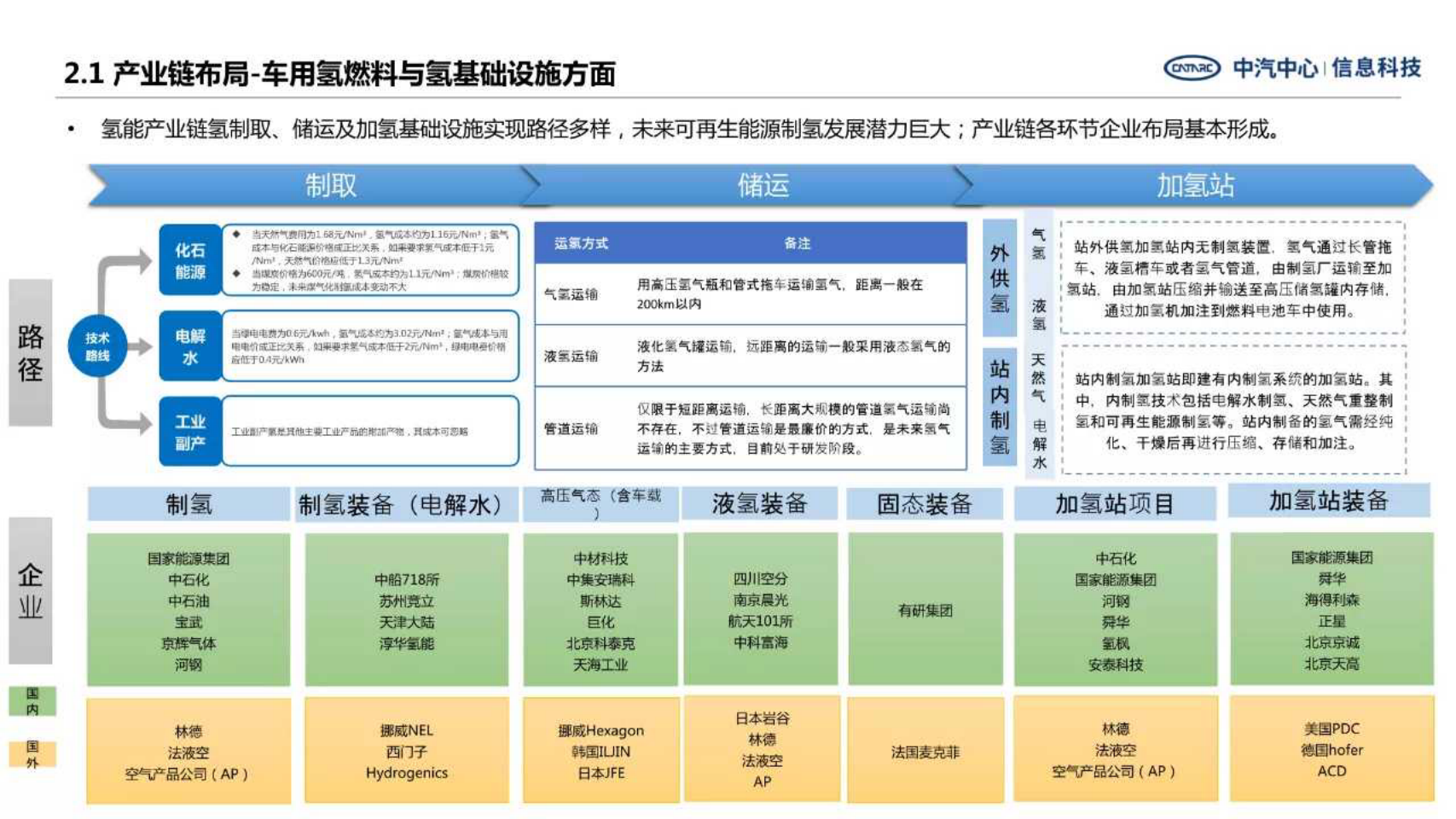Viewport: 1456px width, 819px height.
Task: Select 北京科泰克 company name
Action: (600, 643)
